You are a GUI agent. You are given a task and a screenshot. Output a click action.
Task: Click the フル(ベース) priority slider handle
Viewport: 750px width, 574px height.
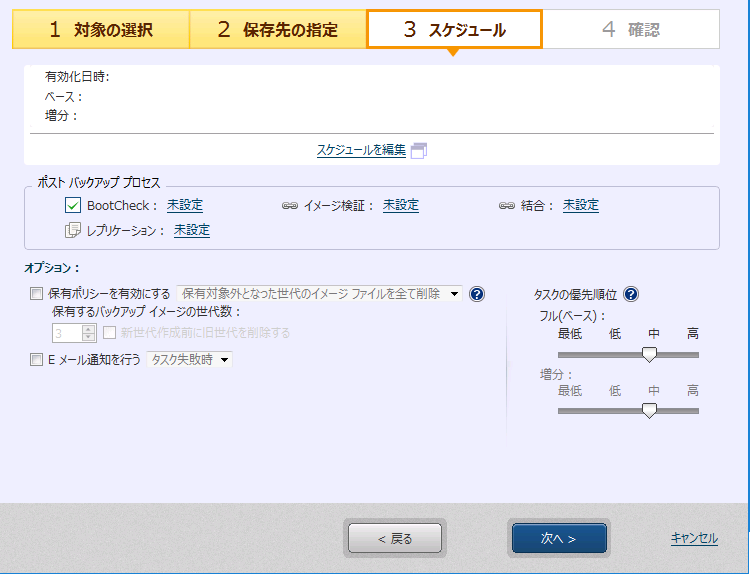click(x=649, y=354)
